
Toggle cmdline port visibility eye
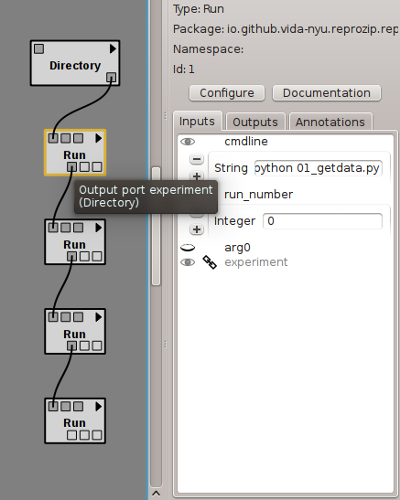point(188,142)
